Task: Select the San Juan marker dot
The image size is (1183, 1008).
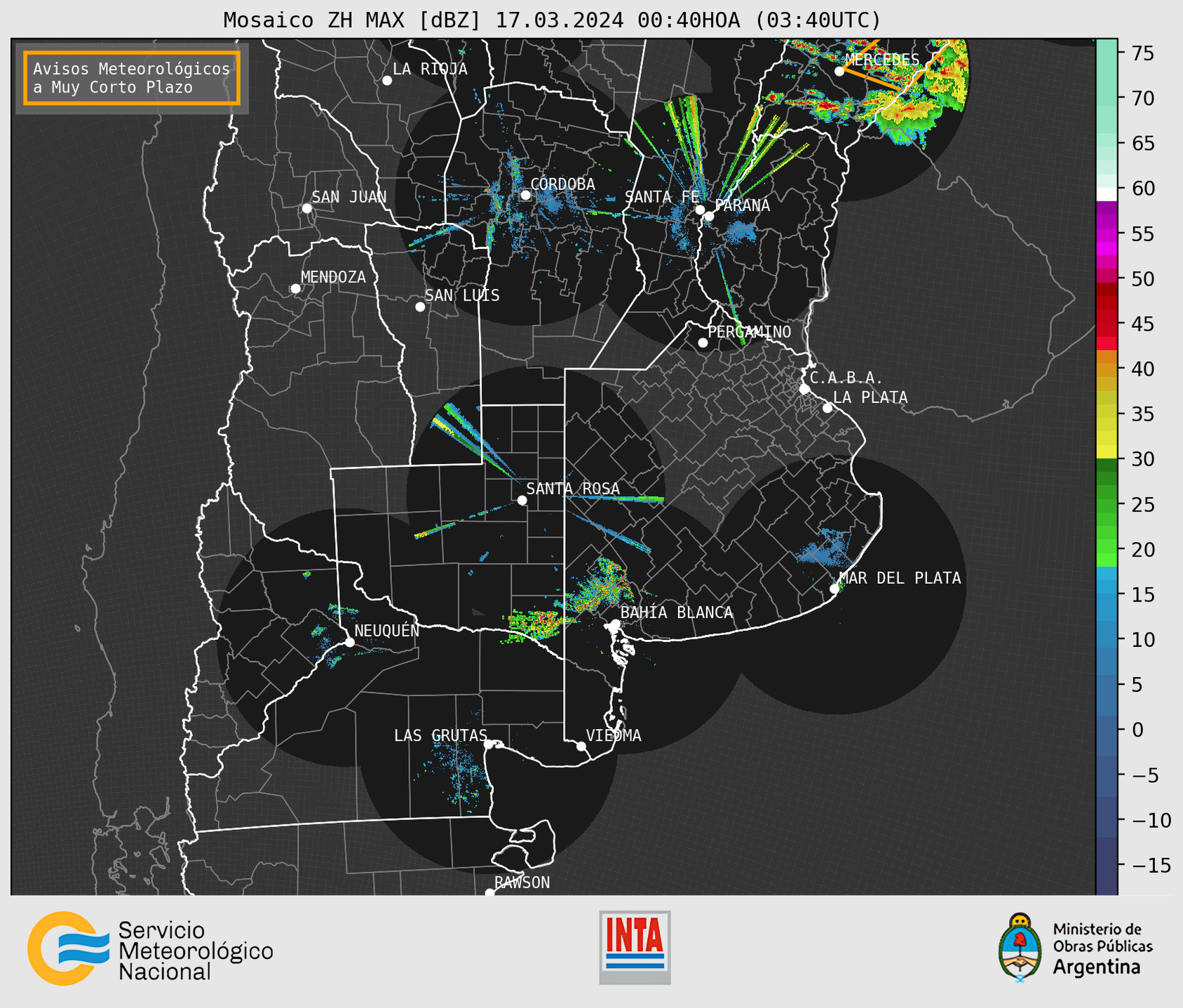Action: point(306,208)
